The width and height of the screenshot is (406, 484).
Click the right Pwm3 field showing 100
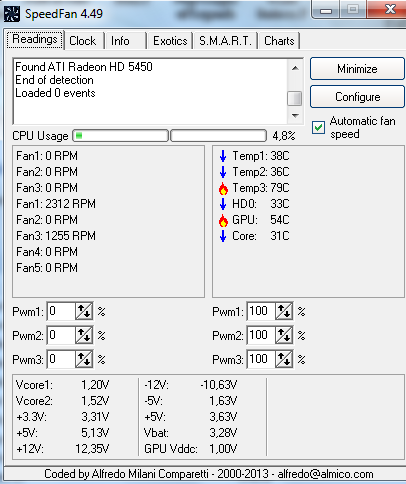pyautogui.click(x=261, y=359)
